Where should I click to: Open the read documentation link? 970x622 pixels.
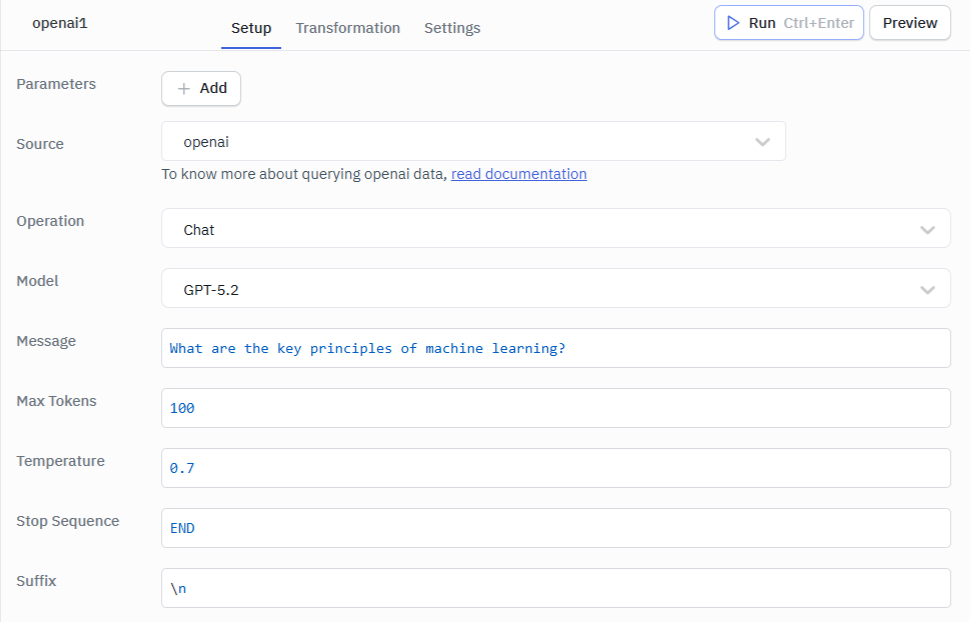(x=519, y=174)
